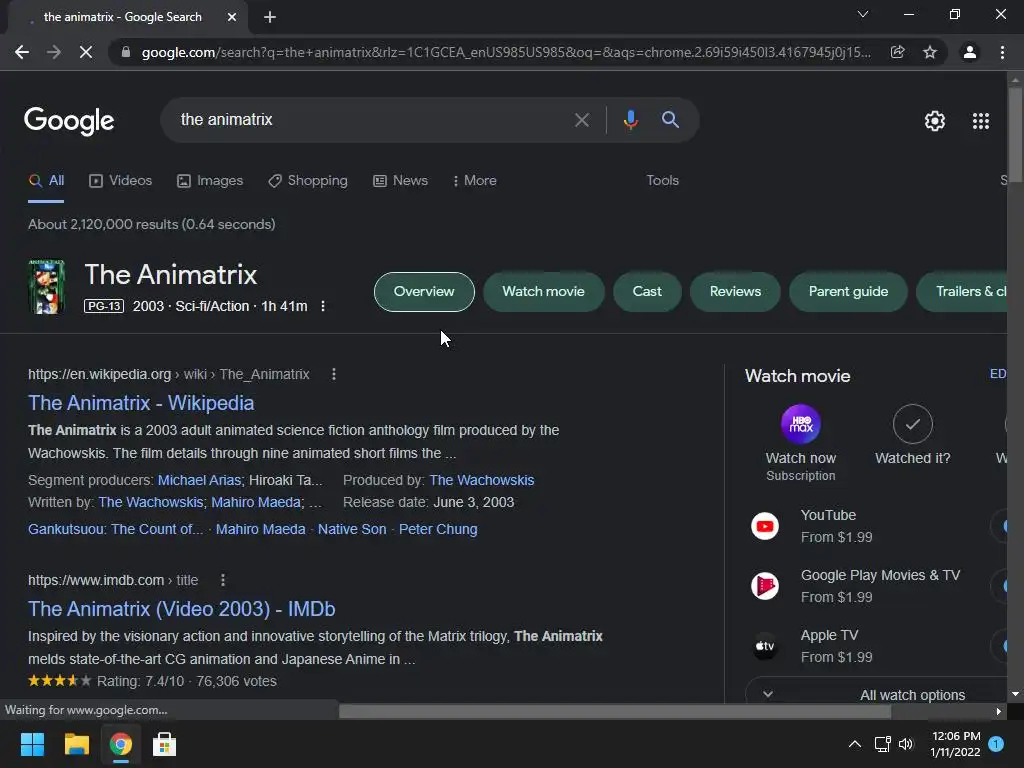
Task: Mark movie as Watched it
Action: (912, 436)
